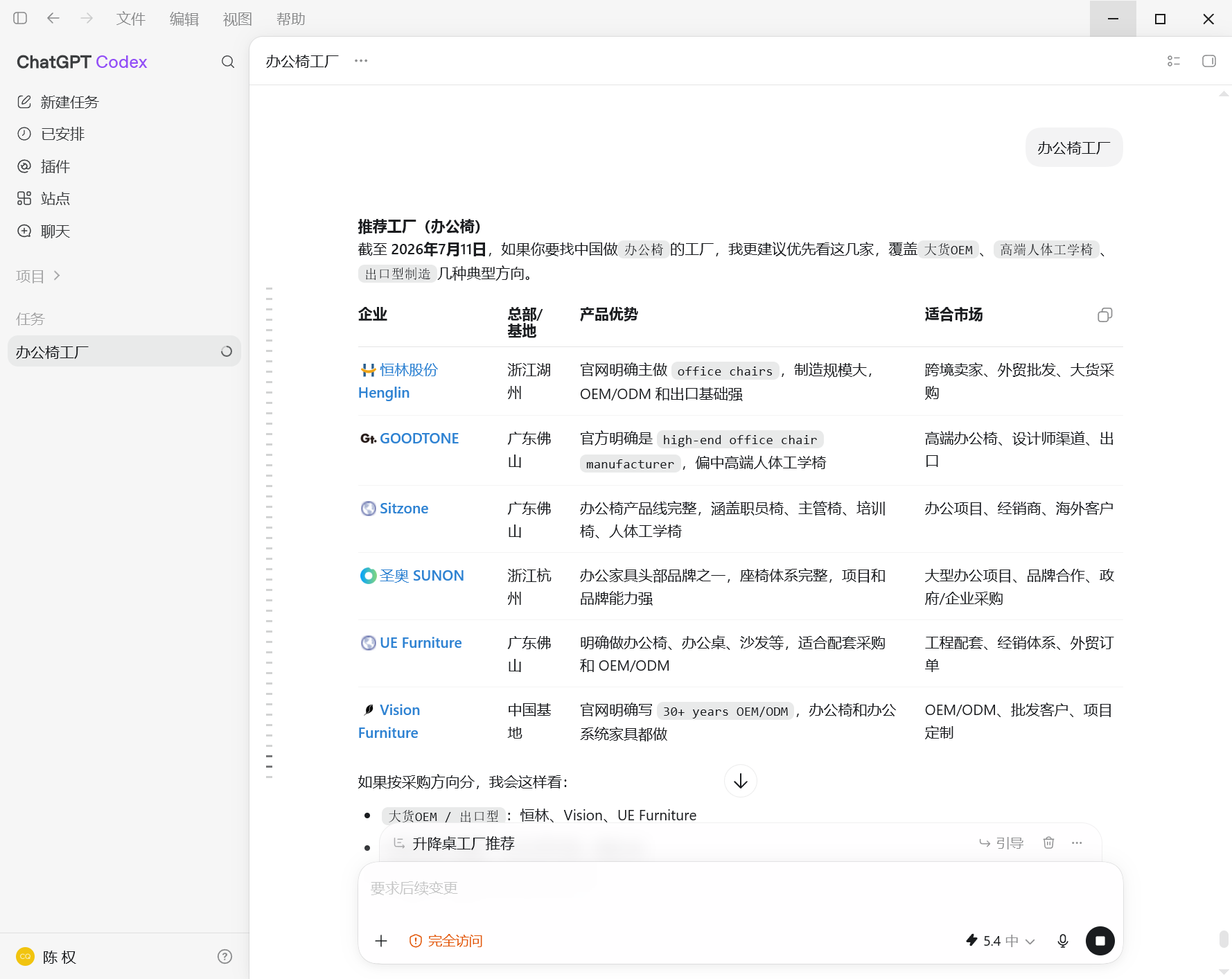Click the ChatGPT Codex logo text
This screenshot has height=979, width=1232.
82,62
